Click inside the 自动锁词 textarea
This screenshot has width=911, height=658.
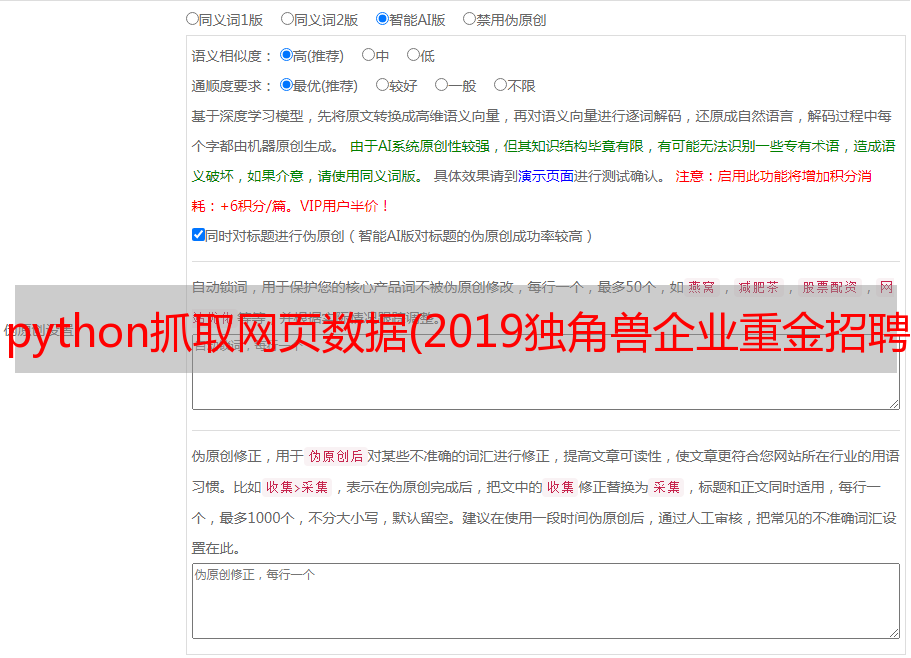(x=546, y=372)
